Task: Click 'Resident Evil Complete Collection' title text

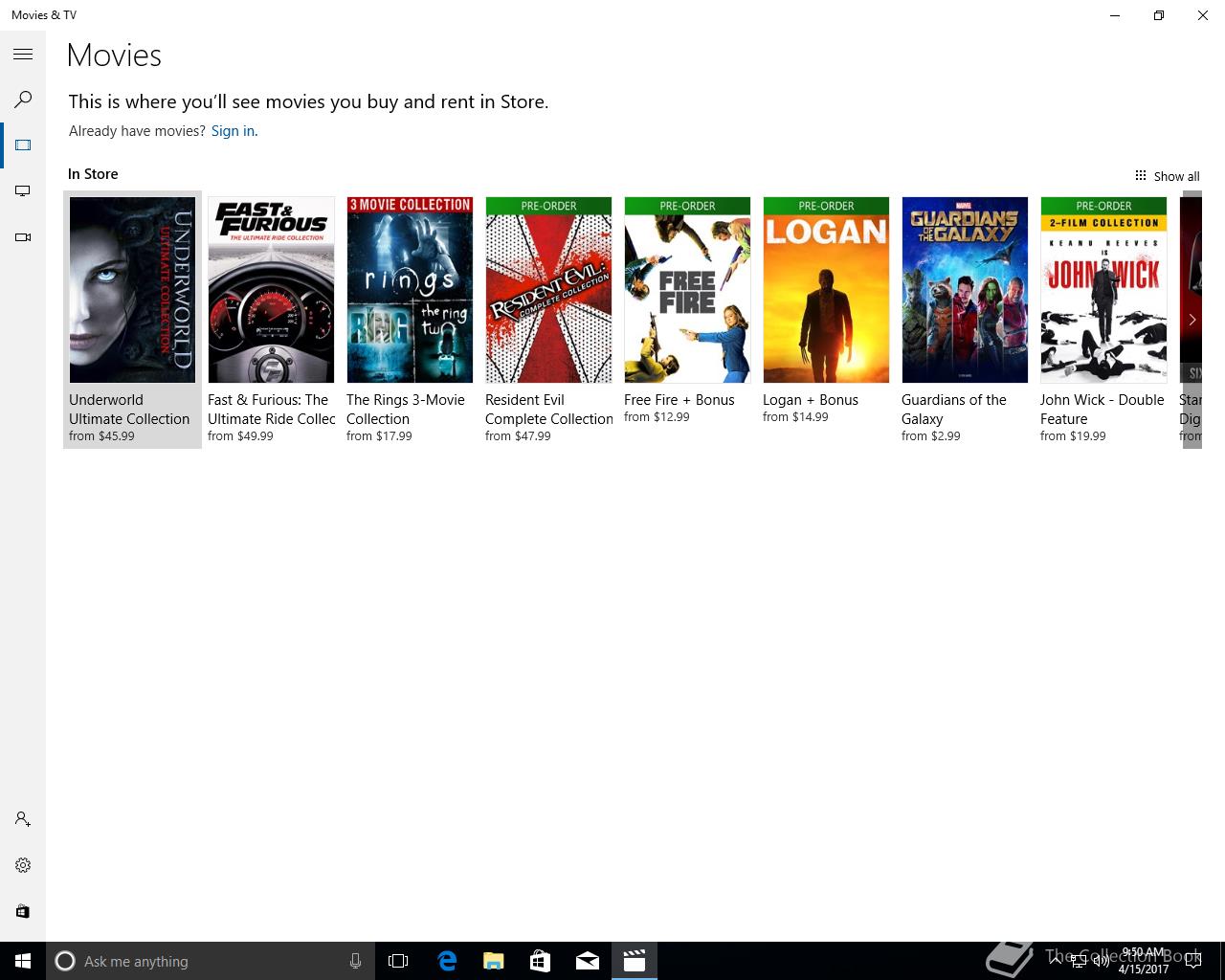Action: 549,410
